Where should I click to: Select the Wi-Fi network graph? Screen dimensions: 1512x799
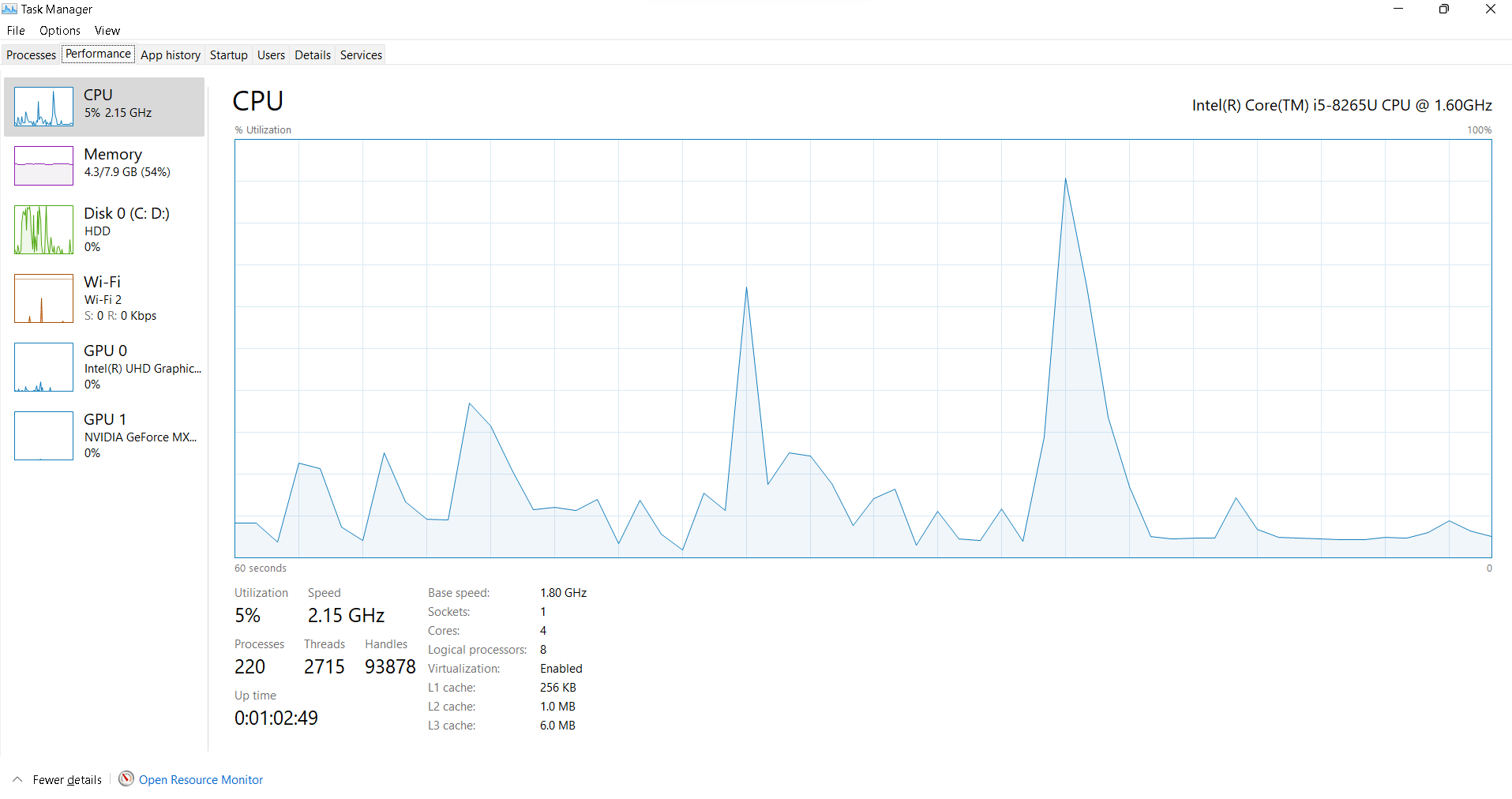pyautogui.click(x=103, y=298)
